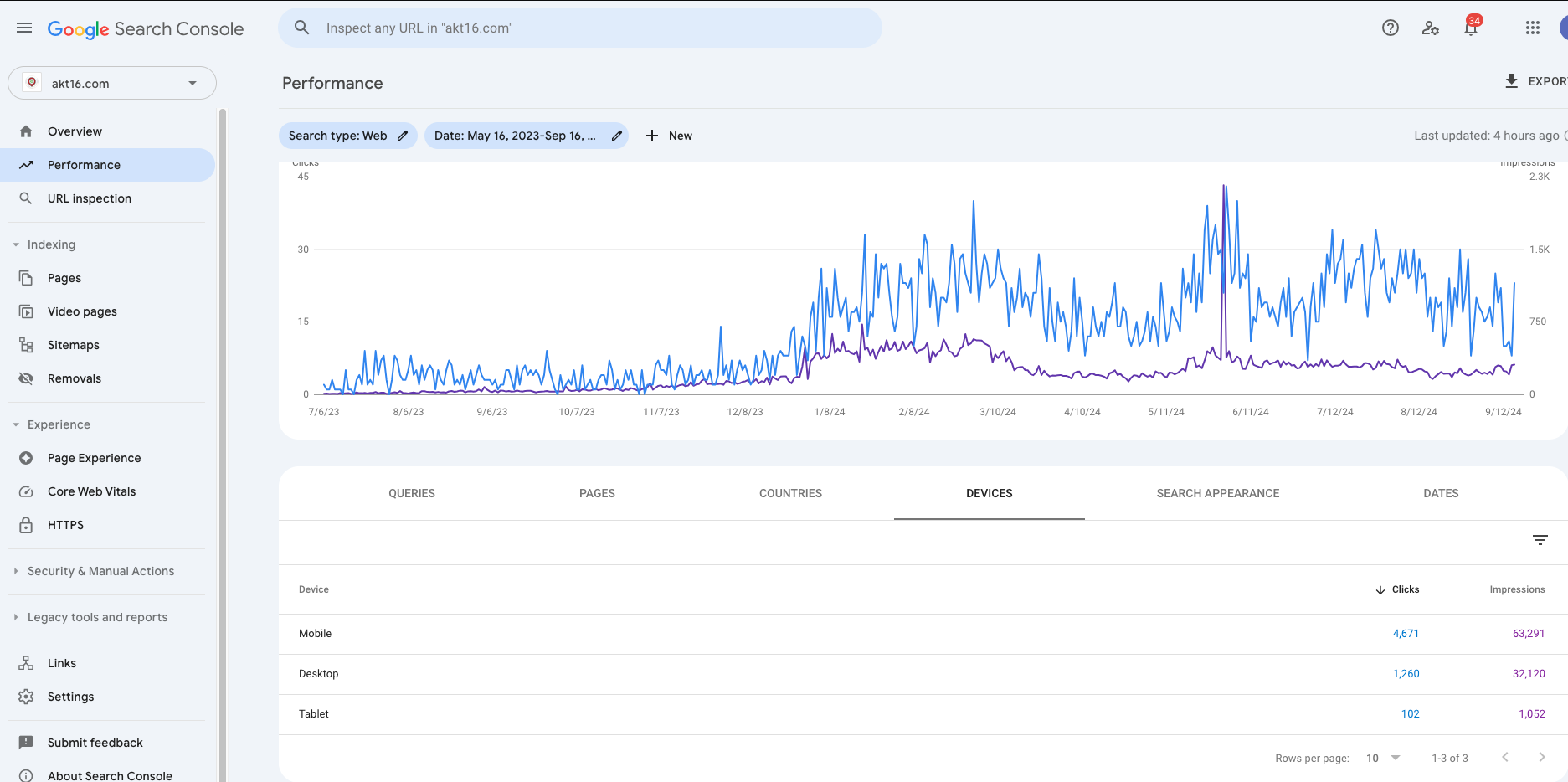Click the Submit feedback icon
This screenshot has height=782, width=1568.
click(x=26, y=743)
